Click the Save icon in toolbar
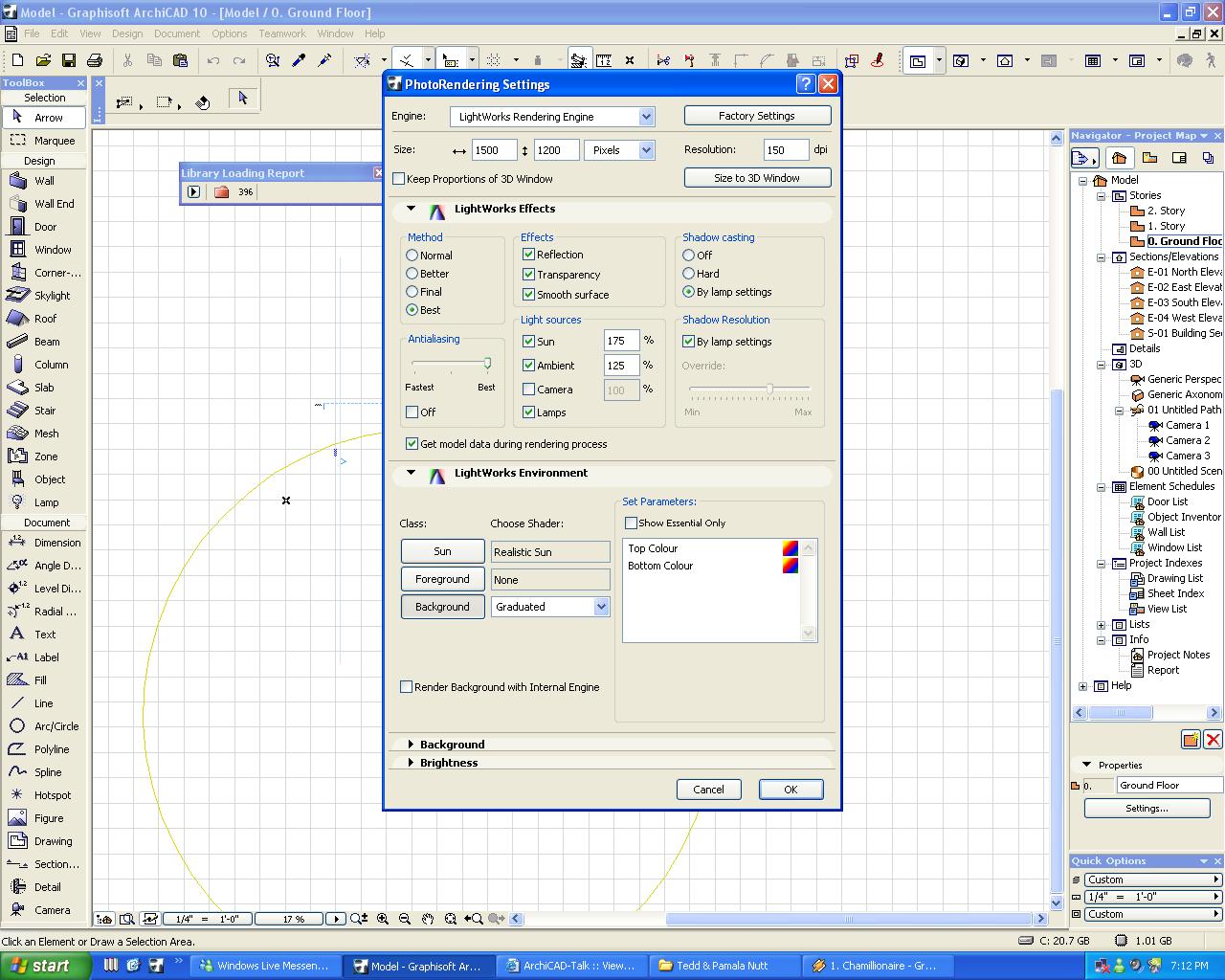The image size is (1225, 980). coord(69,60)
